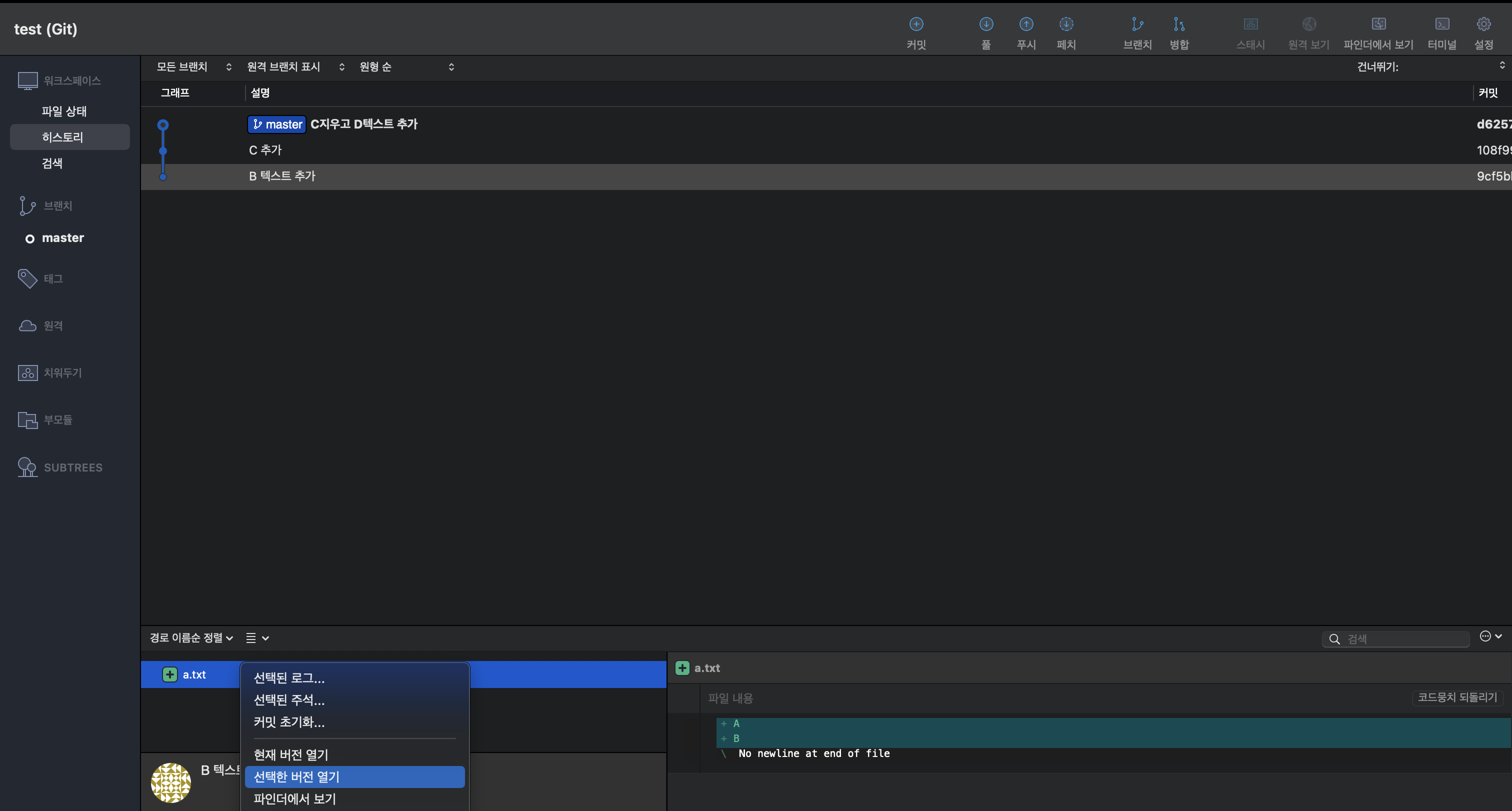This screenshot has height=811, width=1512.
Task: Click the Push (푸시) toolbar icon
Action: (1026, 24)
